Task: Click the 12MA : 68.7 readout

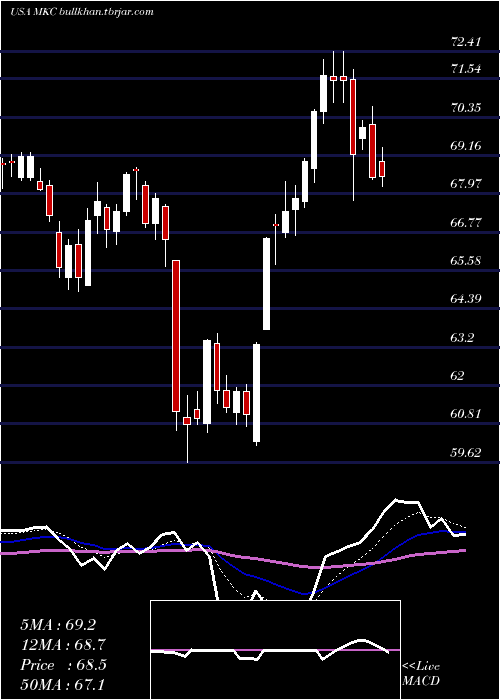Action: pyautogui.click(x=63, y=645)
